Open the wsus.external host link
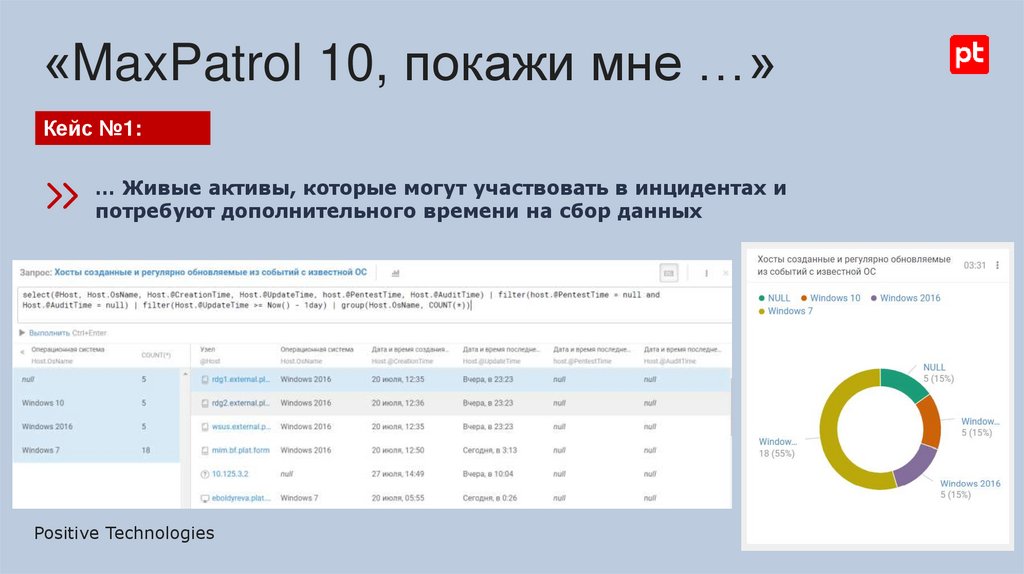Screen dimensions: 1024x574 click(241, 426)
